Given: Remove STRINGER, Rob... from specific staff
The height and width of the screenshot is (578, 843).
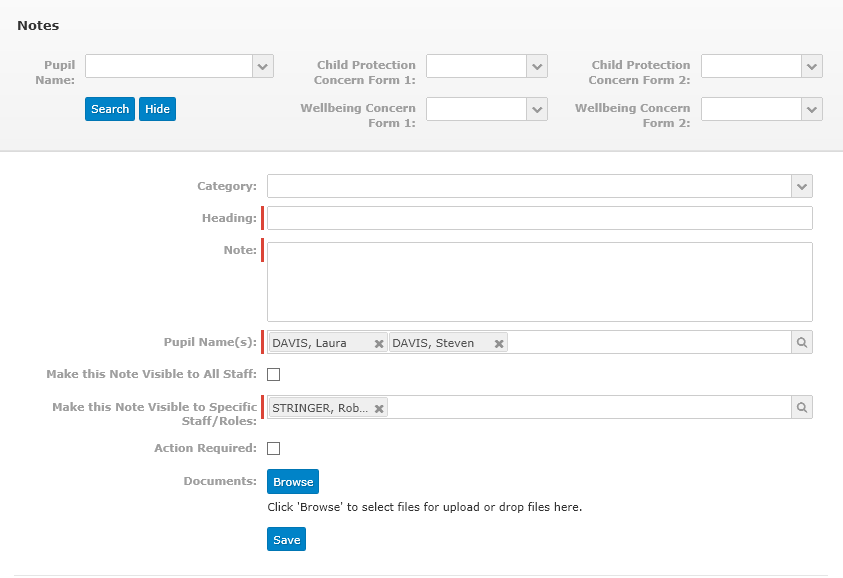Looking at the screenshot, I should point(379,409).
